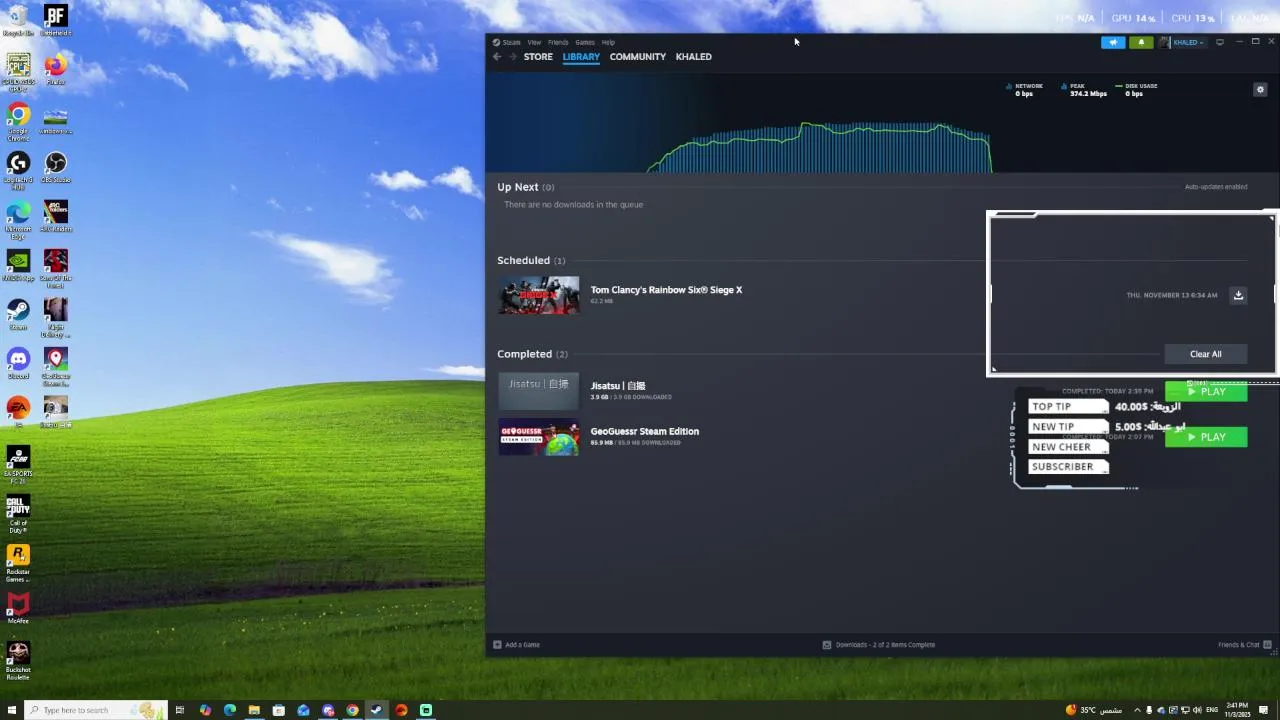This screenshot has height=720, width=1280.
Task: Open the weather widget showing 35°C
Action: pos(1094,710)
